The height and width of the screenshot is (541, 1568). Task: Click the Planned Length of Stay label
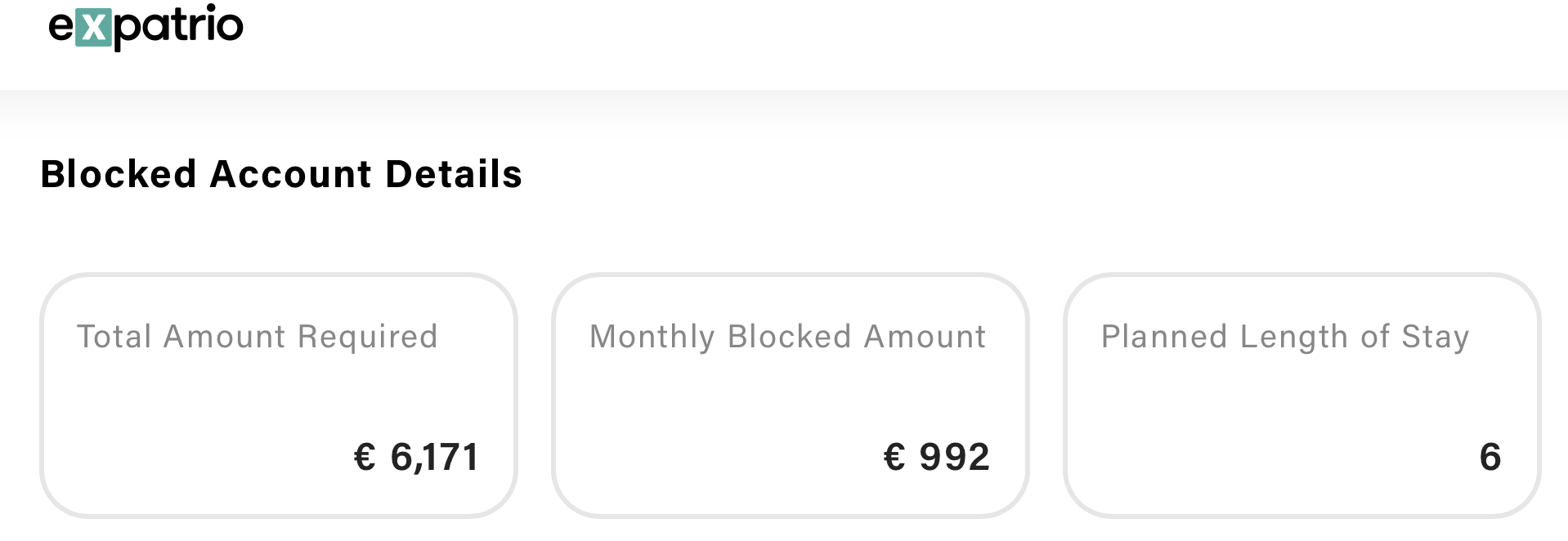(x=1285, y=337)
